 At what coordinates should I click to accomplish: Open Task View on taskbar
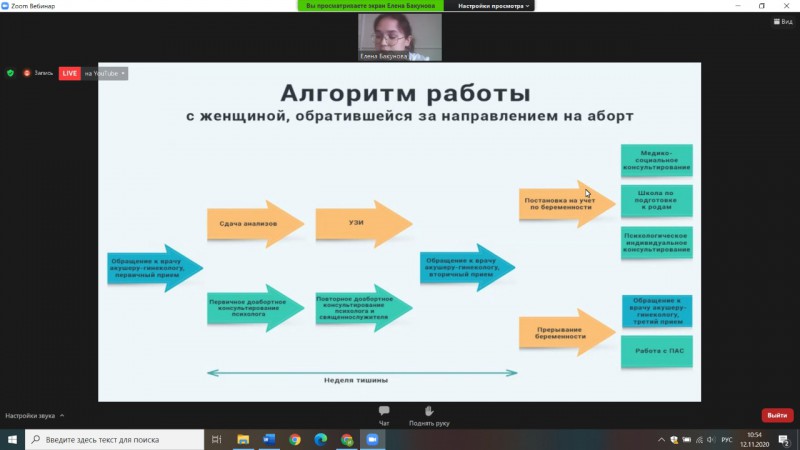217,440
